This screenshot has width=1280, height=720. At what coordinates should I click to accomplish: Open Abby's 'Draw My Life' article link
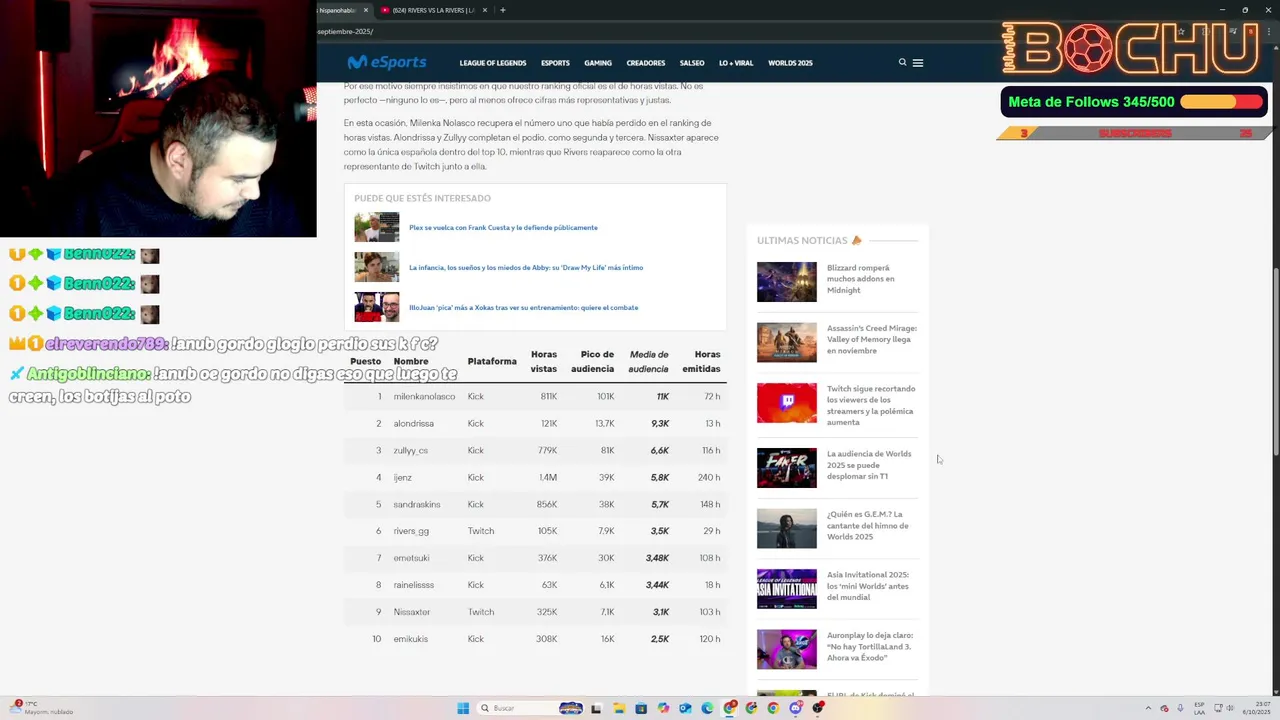526,267
